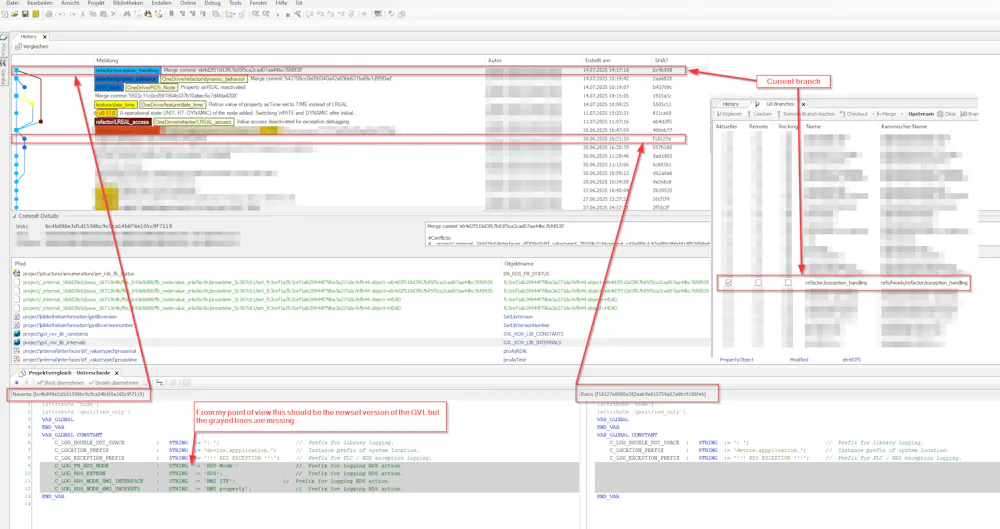Close the Git-Branches tab
The image size is (1000, 529).
coord(804,104)
